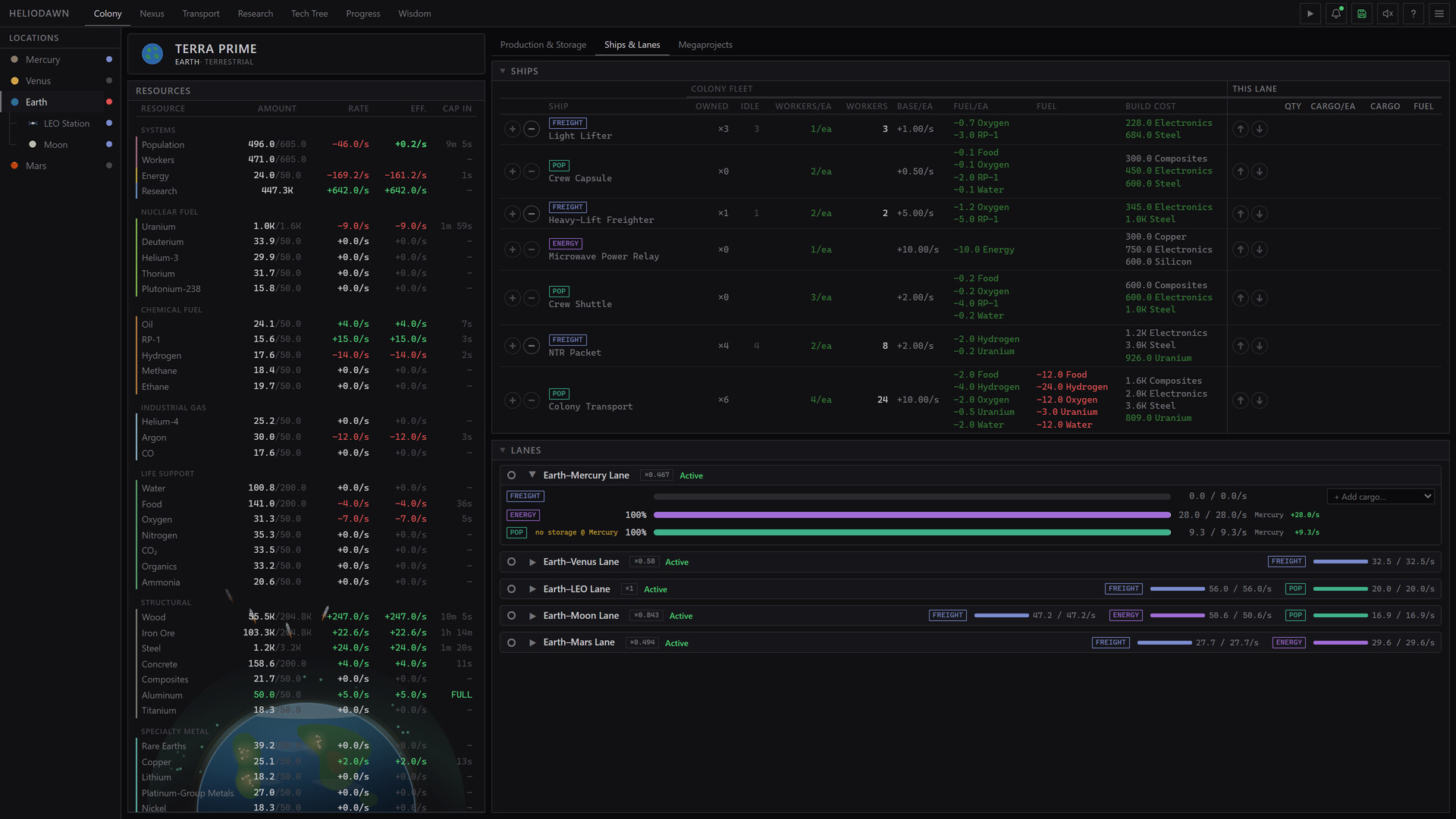Select Mars in the locations list

(x=60, y=165)
